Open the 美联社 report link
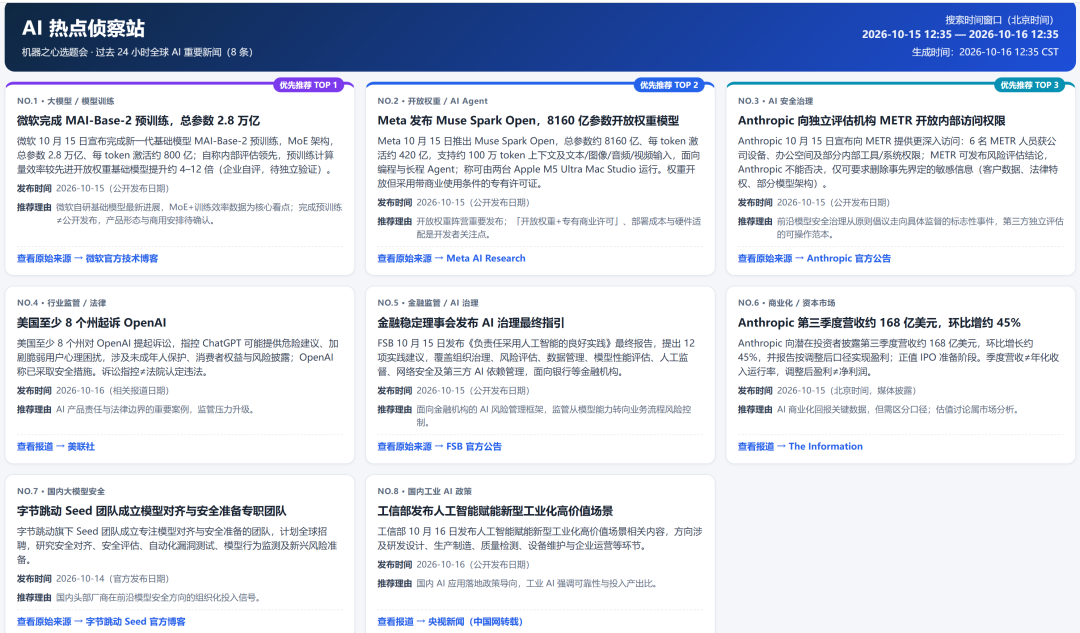This screenshot has width=1080, height=633. click(56, 446)
